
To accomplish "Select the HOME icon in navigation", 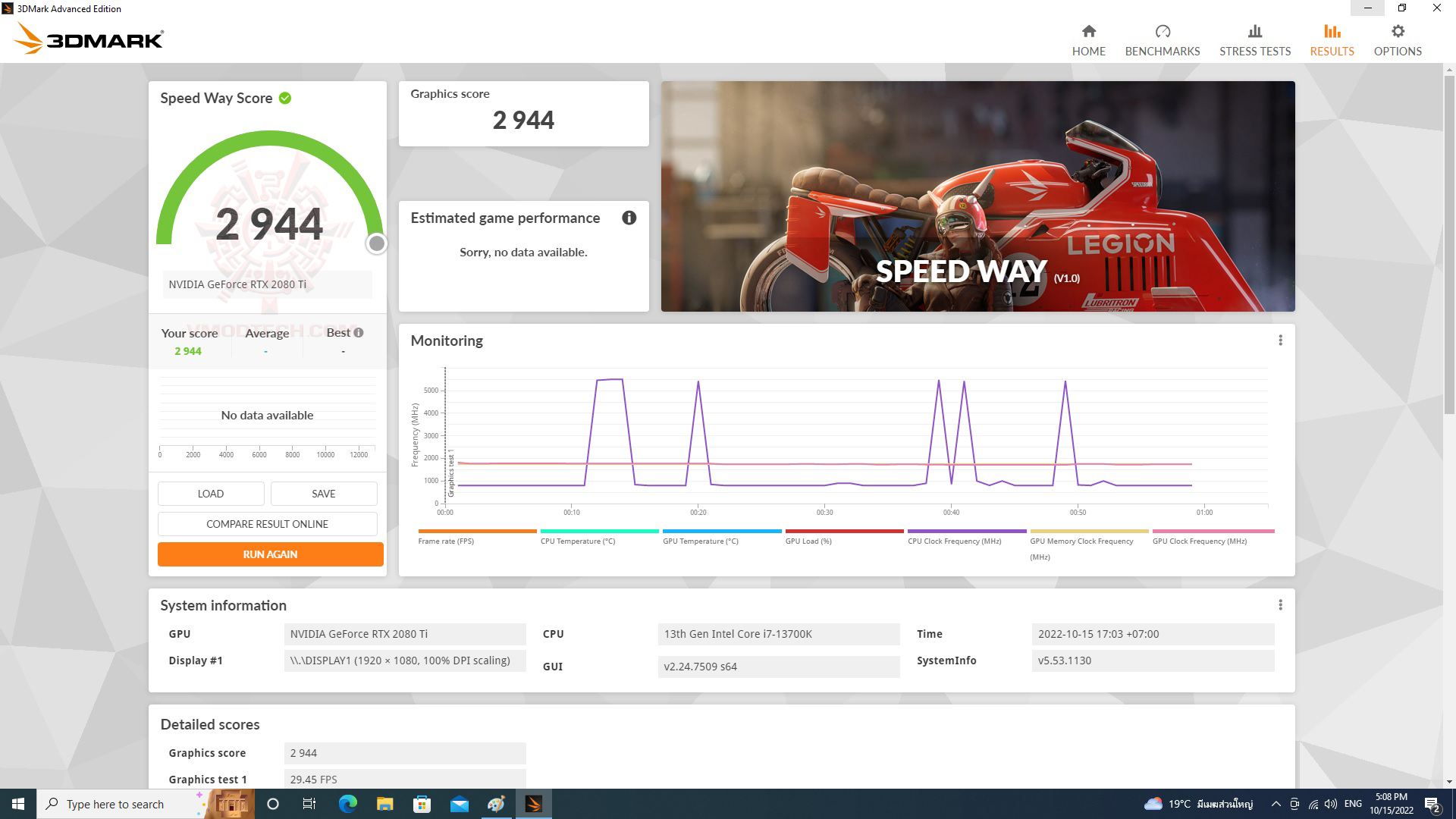I will pyautogui.click(x=1088, y=33).
